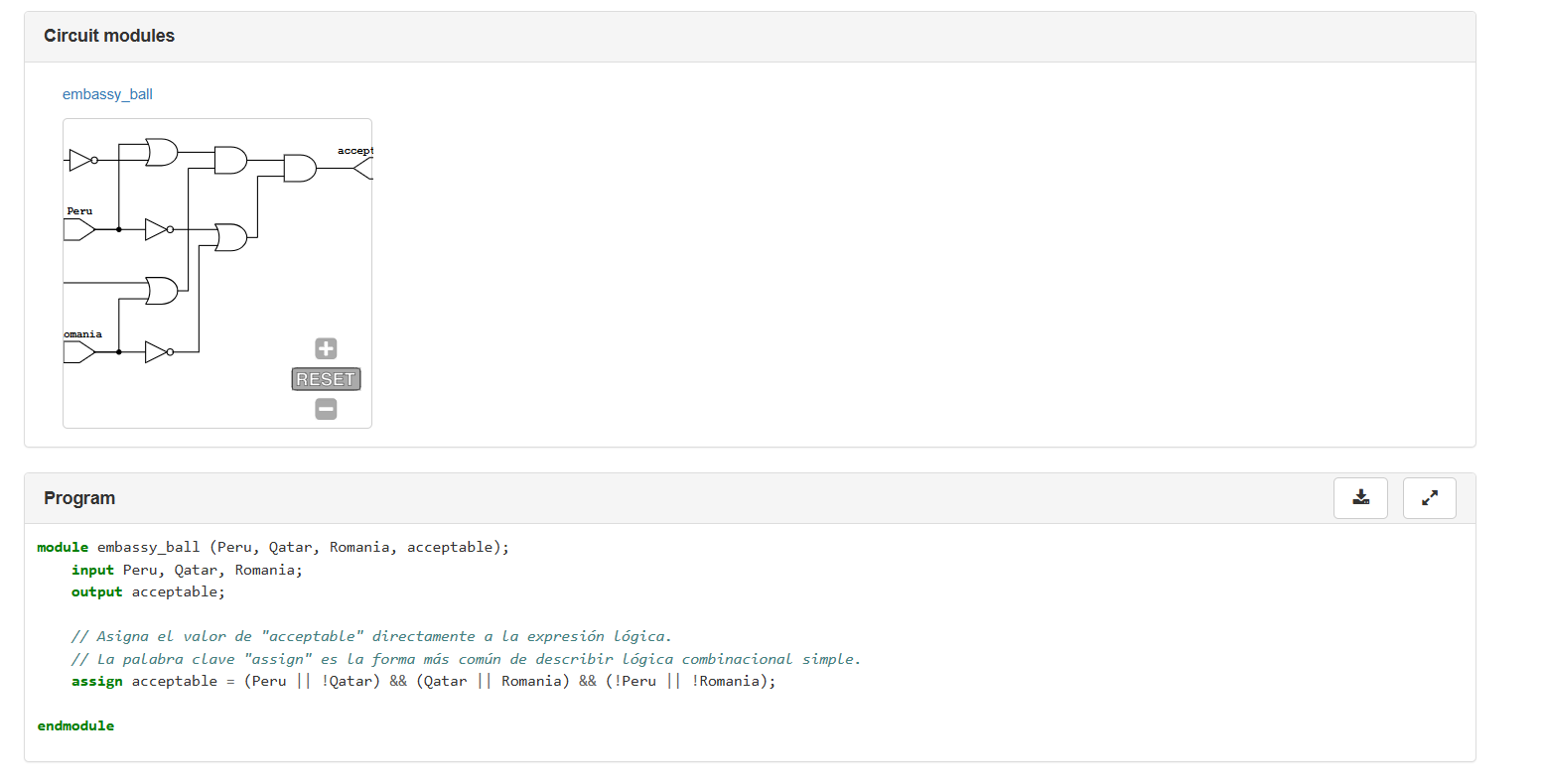Reset the circuit diagram view
1543x784 pixels.
(x=326, y=379)
